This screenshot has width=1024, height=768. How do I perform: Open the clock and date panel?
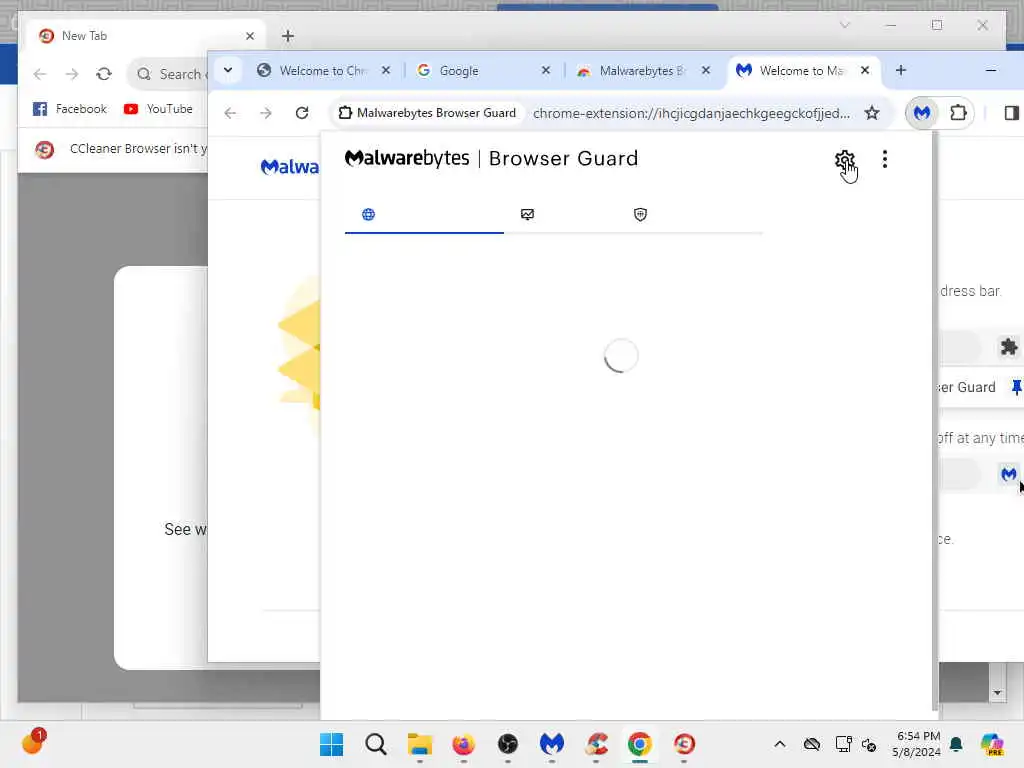[917, 744]
